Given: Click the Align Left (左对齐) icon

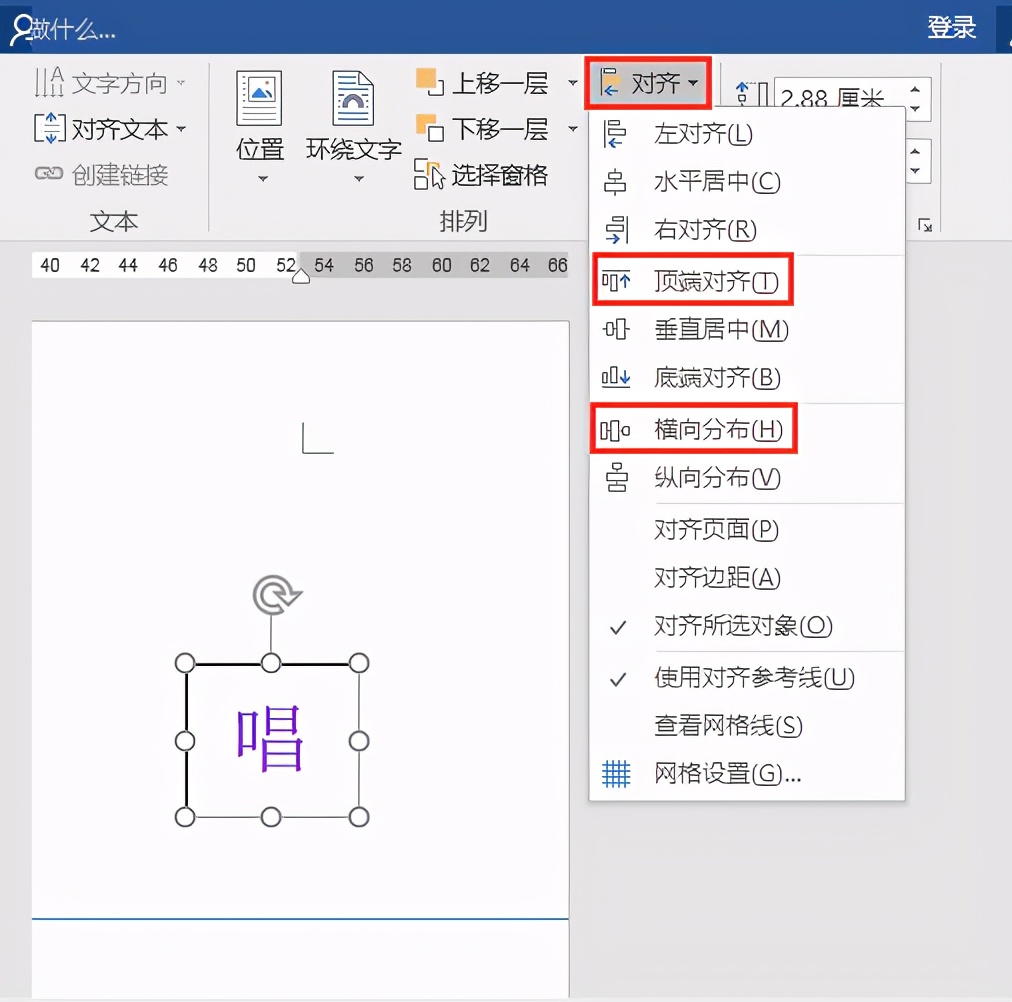Looking at the screenshot, I should point(614,134).
